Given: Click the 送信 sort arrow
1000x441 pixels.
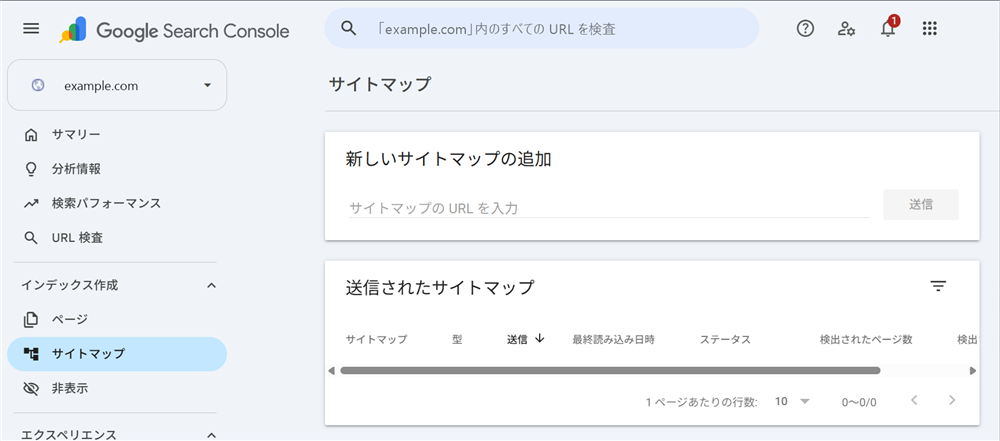Looking at the screenshot, I should (x=540, y=339).
